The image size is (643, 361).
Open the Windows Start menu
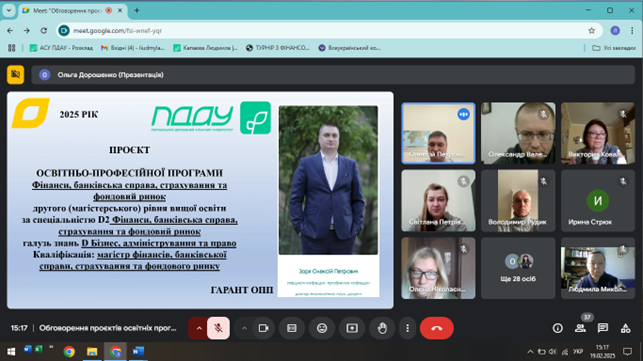[11, 352]
